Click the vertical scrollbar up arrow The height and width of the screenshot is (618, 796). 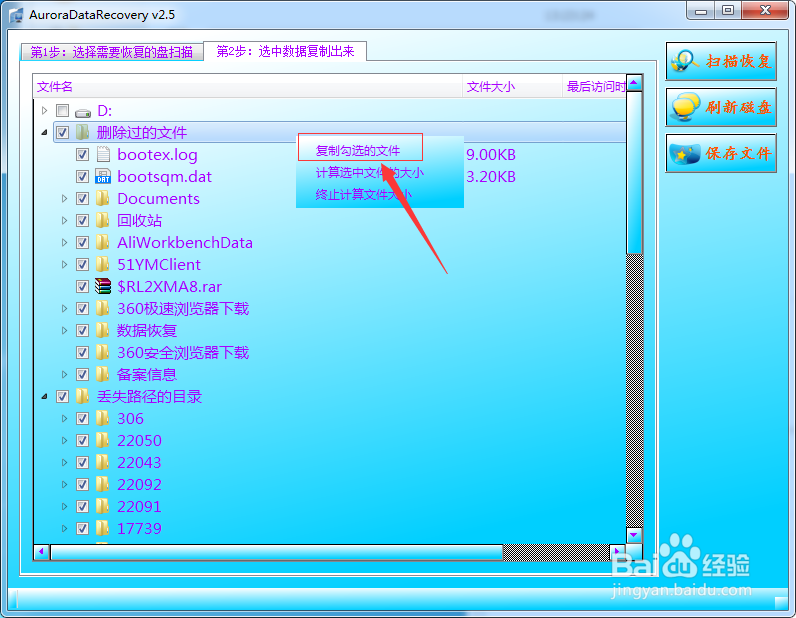[x=635, y=83]
